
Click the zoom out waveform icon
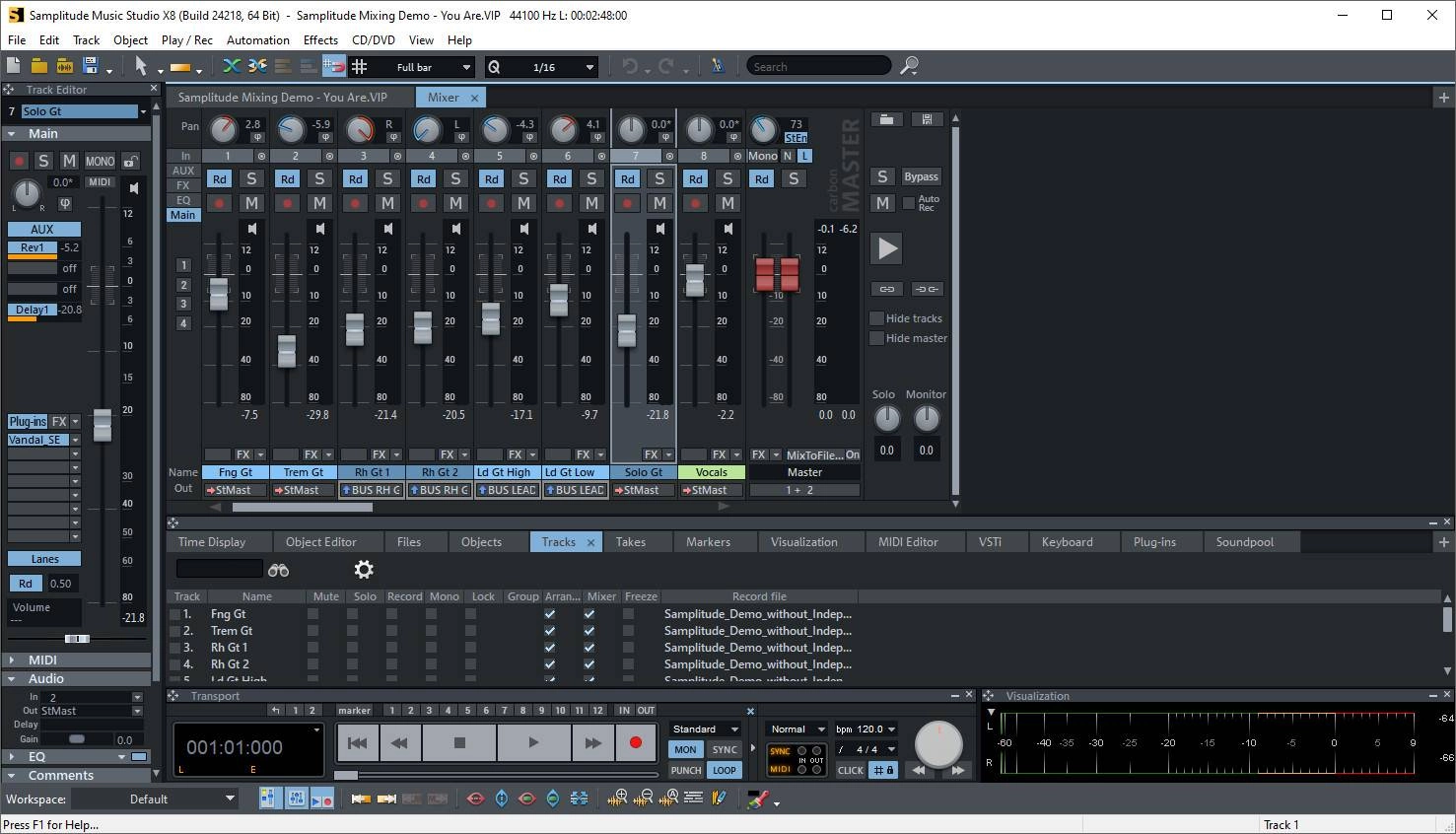644,799
